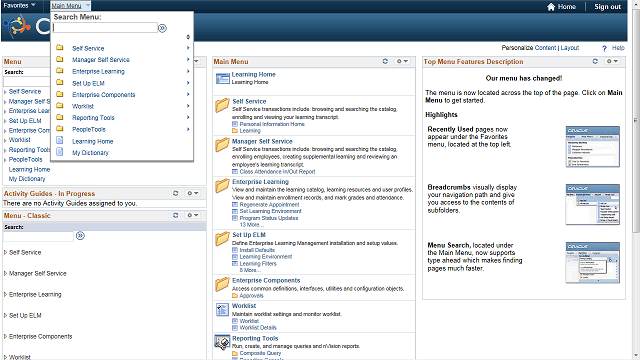640x360 pixels.
Task: Click Set Up ELM folder icon in Main Menu
Action: (222, 238)
